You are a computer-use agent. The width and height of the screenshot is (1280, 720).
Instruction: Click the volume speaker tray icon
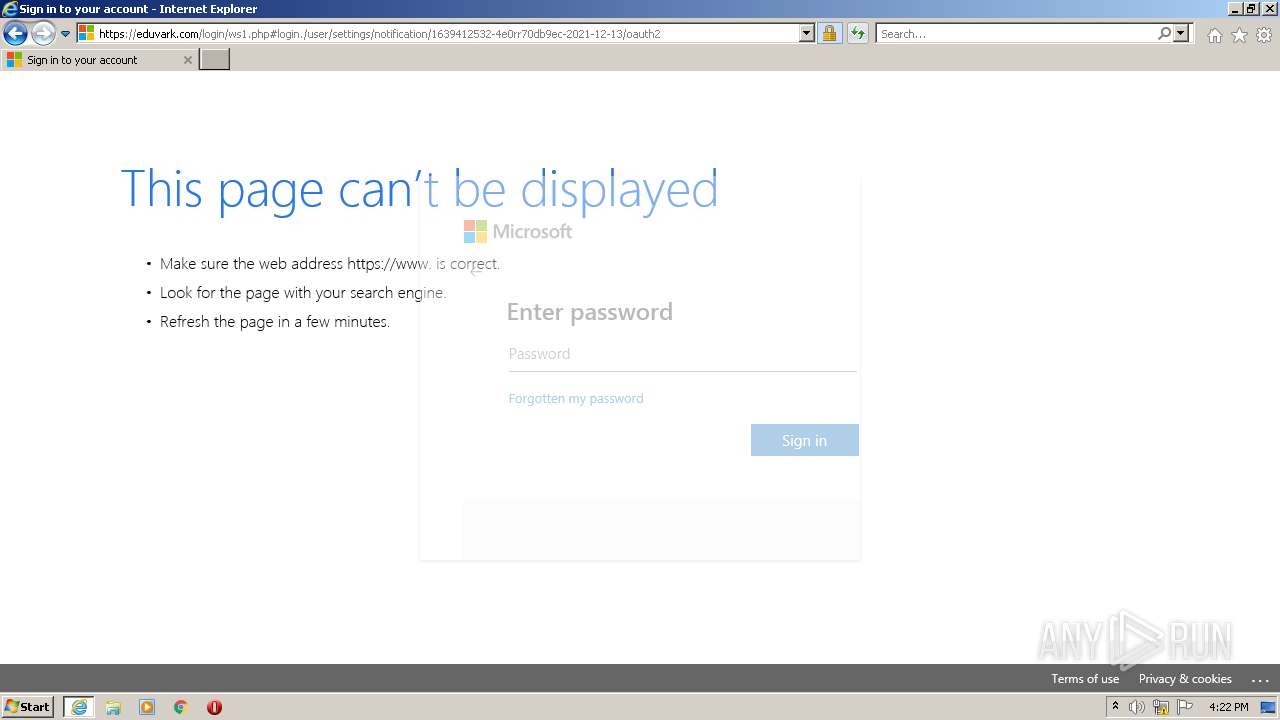[1137, 707]
